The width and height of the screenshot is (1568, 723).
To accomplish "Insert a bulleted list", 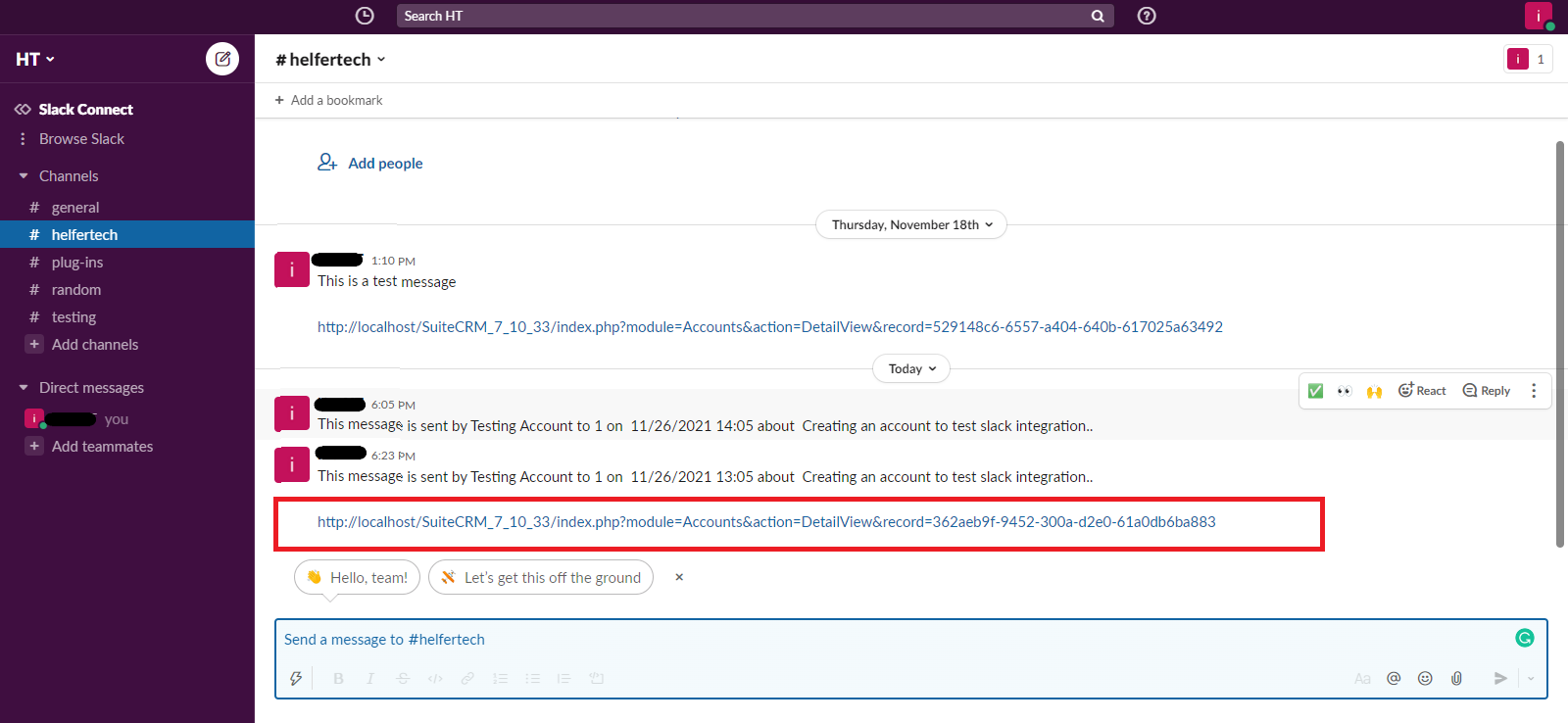I will coord(532,678).
